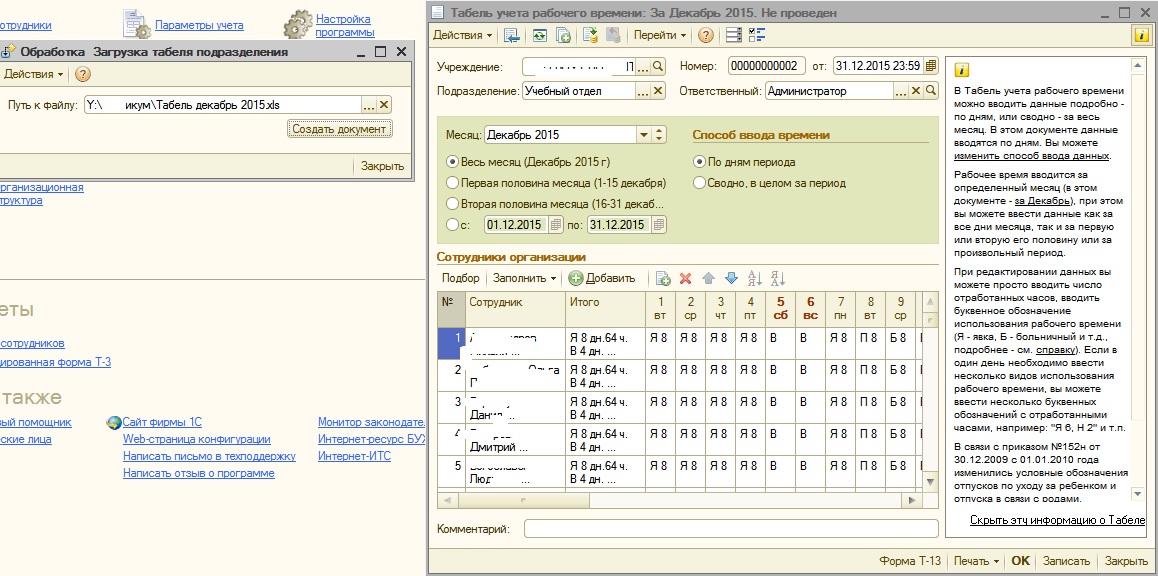This screenshot has height=576, width=1158.
Task: Click Подбор in the employees toolbar
Action: pyautogui.click(x=461, y=278)
